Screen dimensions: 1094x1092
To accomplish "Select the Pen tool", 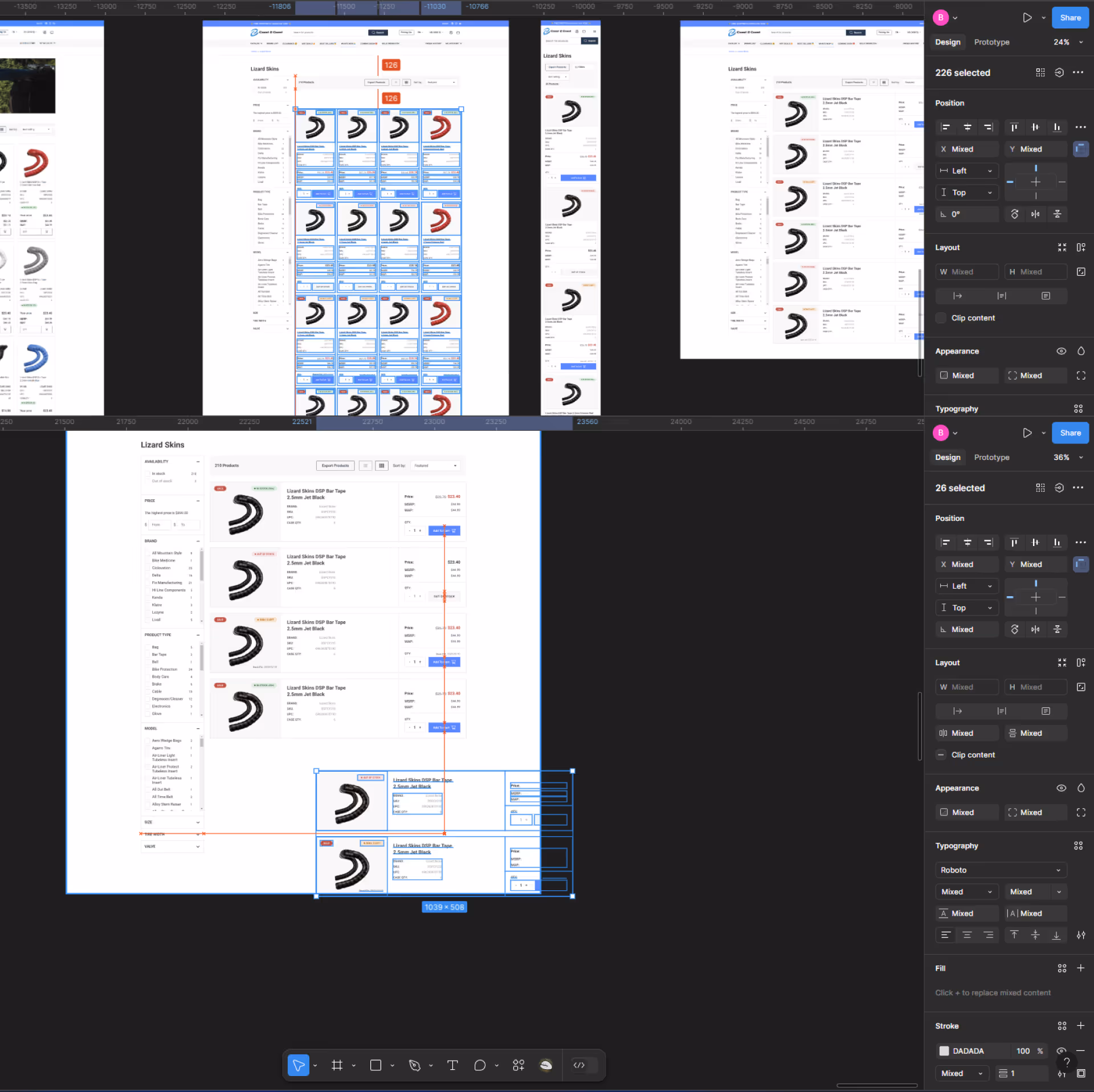I will click(x=414, y=1065).
